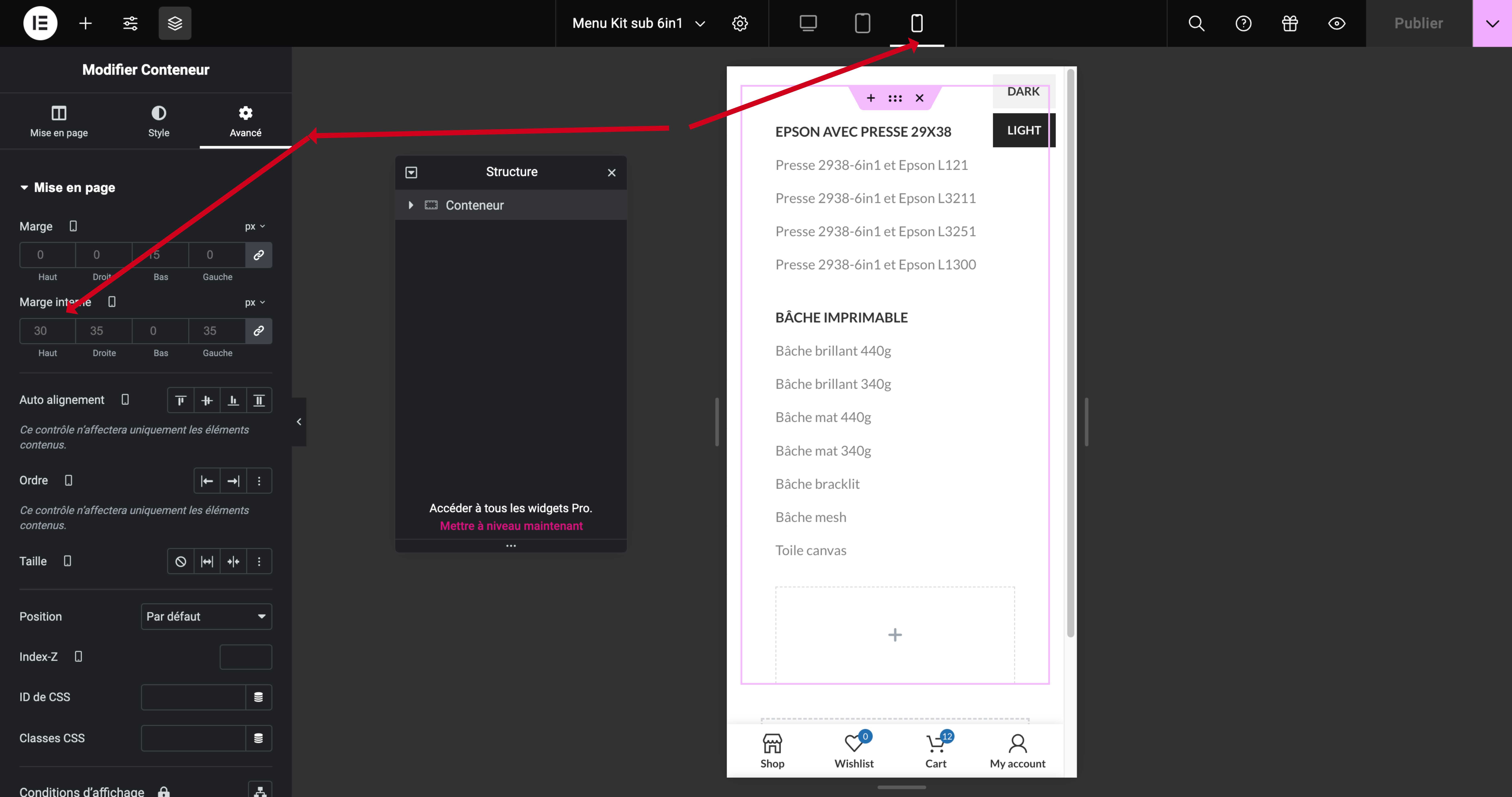Screen dimensions: 1512x797
Task: Toggle responsive device icon for Marge
Action: (73, 226)
